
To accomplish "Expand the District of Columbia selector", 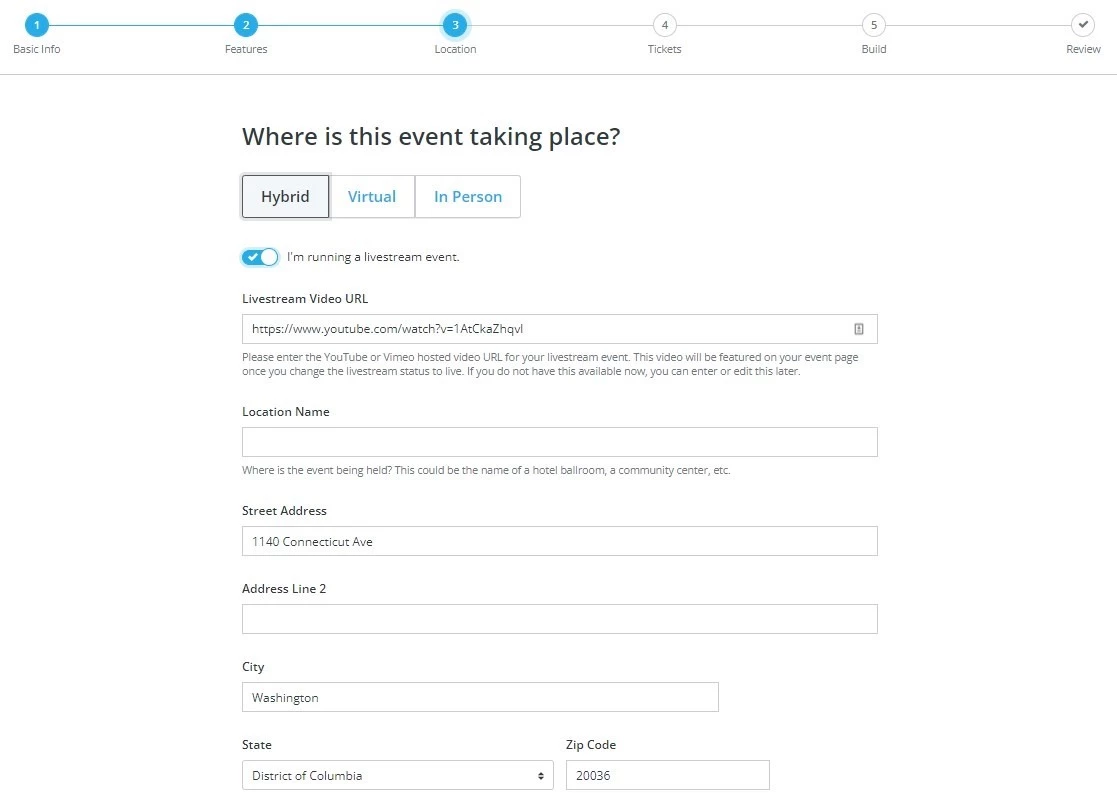I will pyautogui.click(x=397, y=775).
